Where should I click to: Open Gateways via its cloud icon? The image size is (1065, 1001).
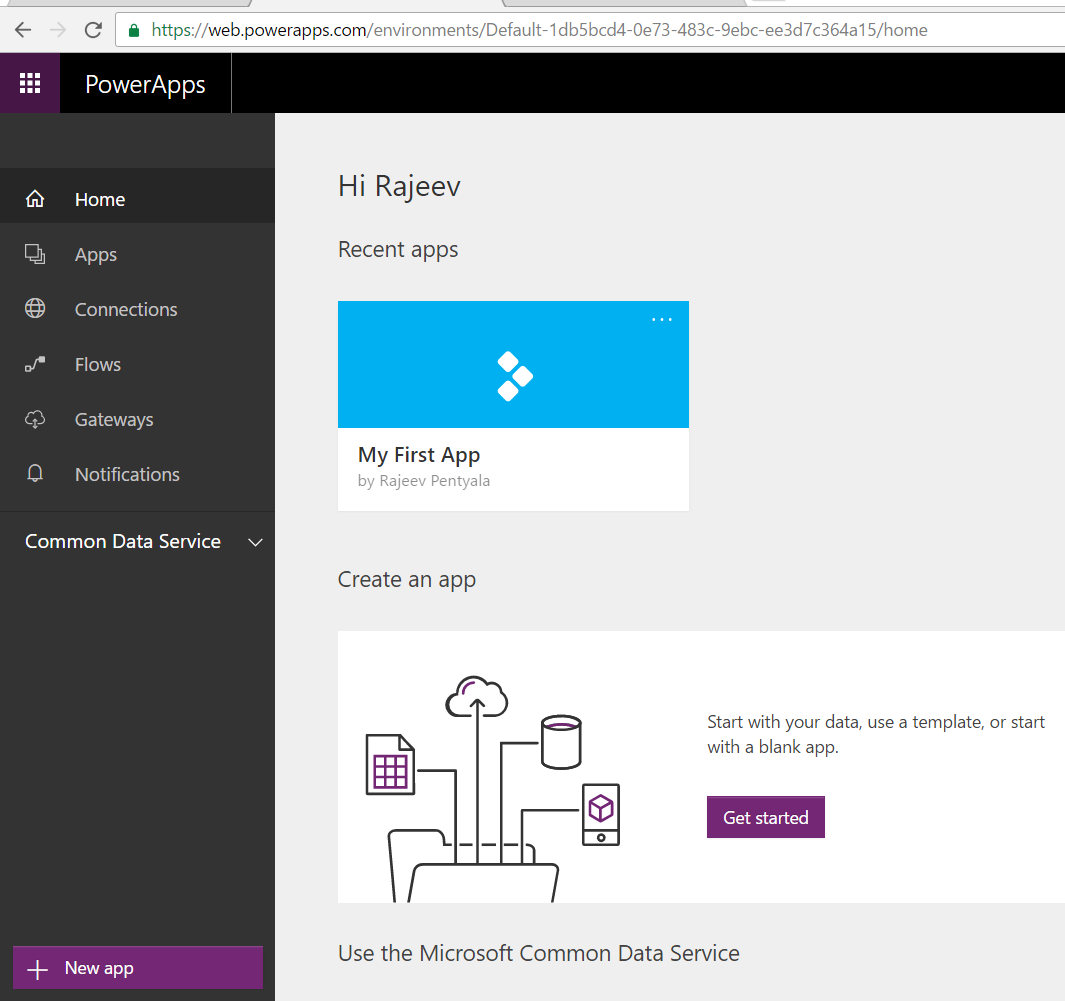pyautogui.click(x=35, y=419)
